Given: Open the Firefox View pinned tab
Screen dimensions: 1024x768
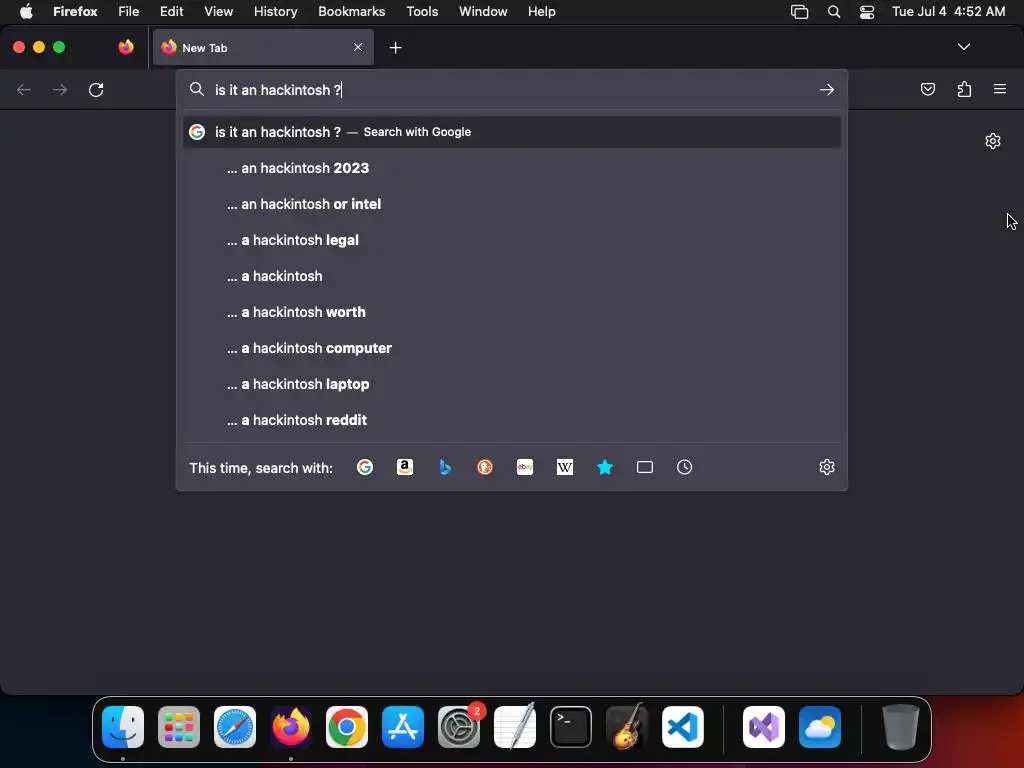Looking at the screenshot, I should pyautogui.click(x=126, y=47).
